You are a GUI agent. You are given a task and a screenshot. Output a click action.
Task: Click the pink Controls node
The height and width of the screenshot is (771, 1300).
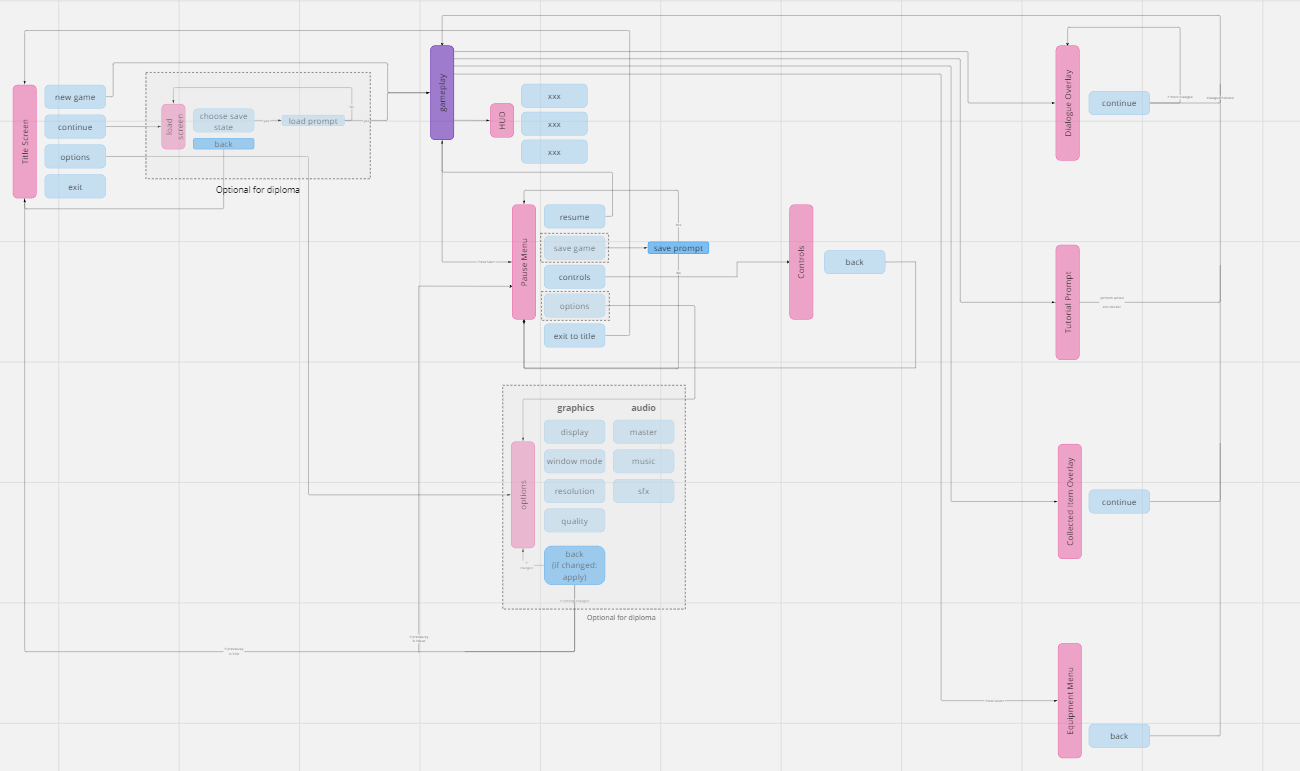click(x=801, y=262)
